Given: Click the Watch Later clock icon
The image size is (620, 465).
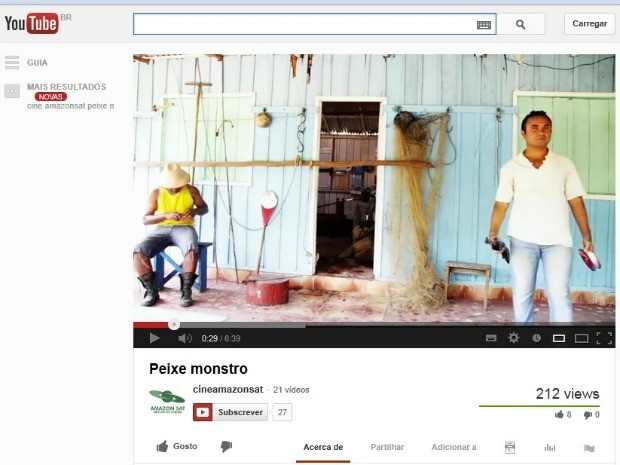Looking at the screenshot, I should click(536, 338).
